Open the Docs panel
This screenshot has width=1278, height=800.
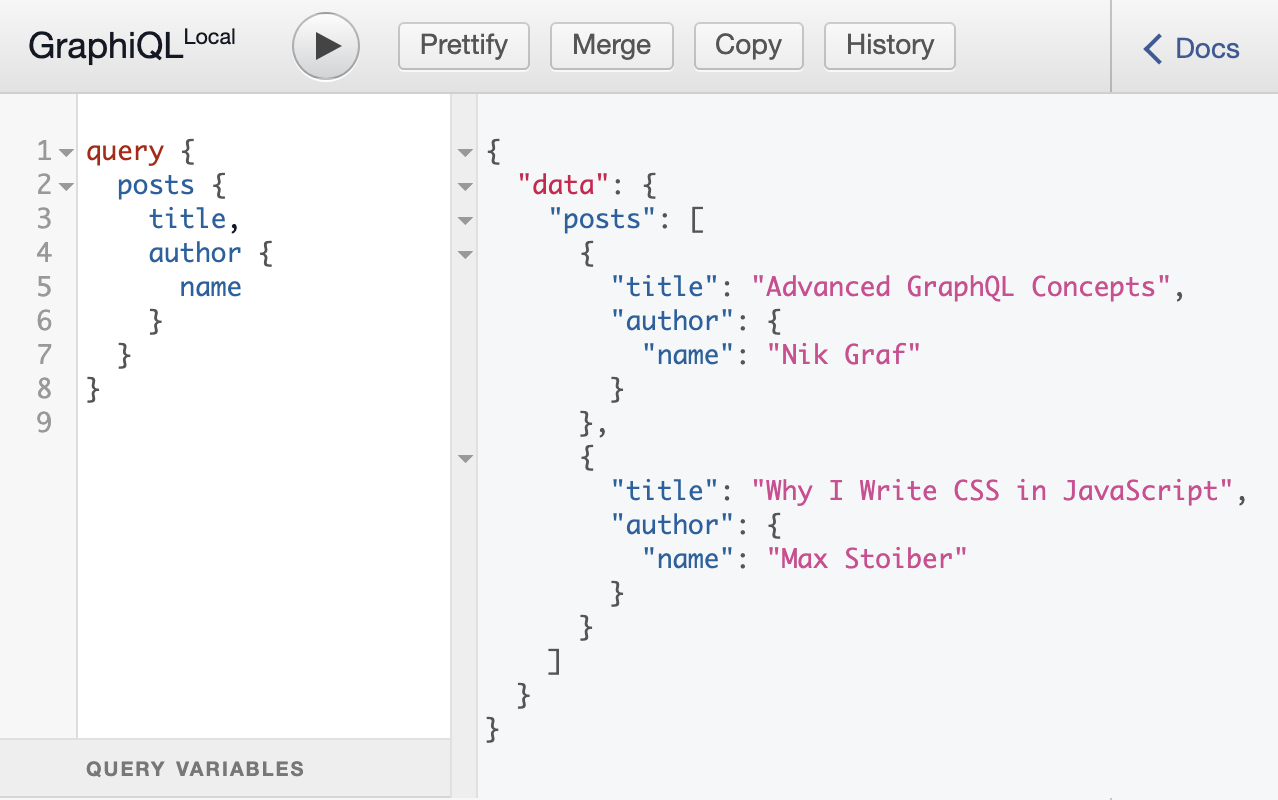point(1207,47)
